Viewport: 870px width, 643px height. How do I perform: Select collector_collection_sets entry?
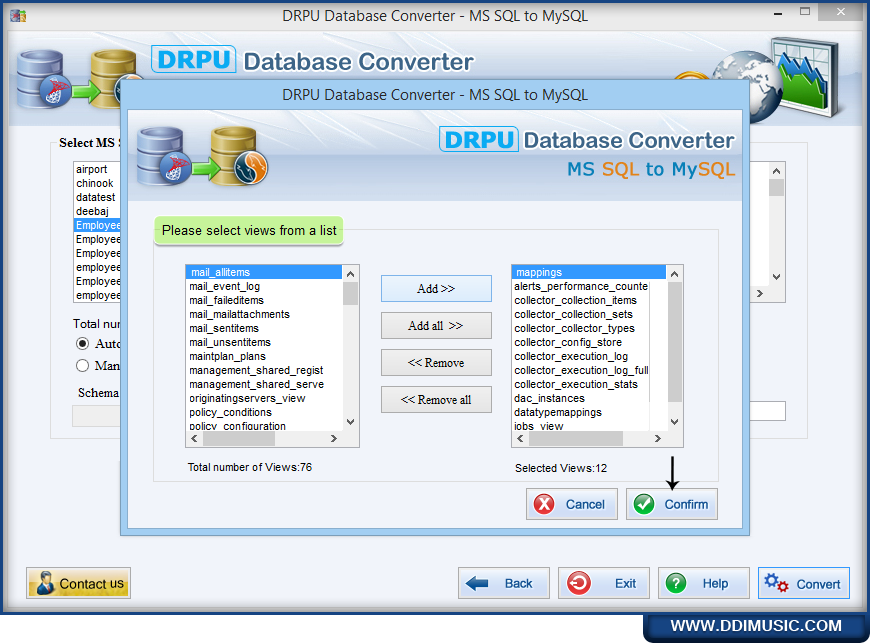pyautogui.click(x=581, y=314)
